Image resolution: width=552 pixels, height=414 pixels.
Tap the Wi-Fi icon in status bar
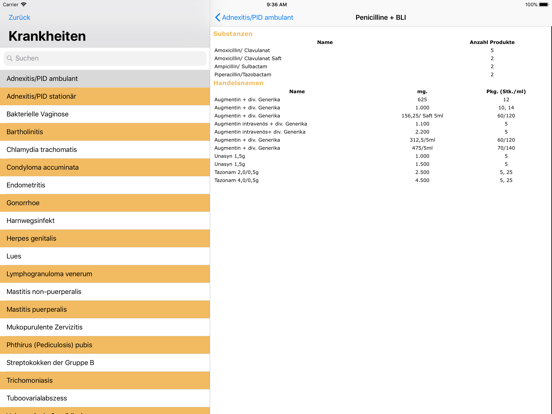click(24, 5)
